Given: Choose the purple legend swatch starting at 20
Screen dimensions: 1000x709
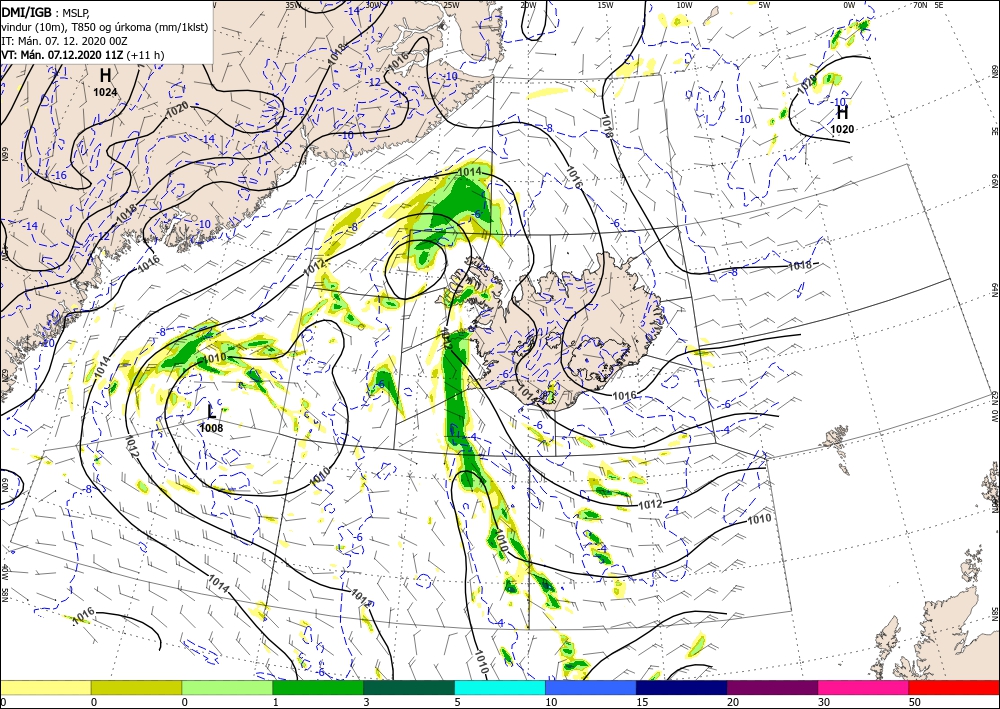Looking at the screenshot, I should 772,687.
